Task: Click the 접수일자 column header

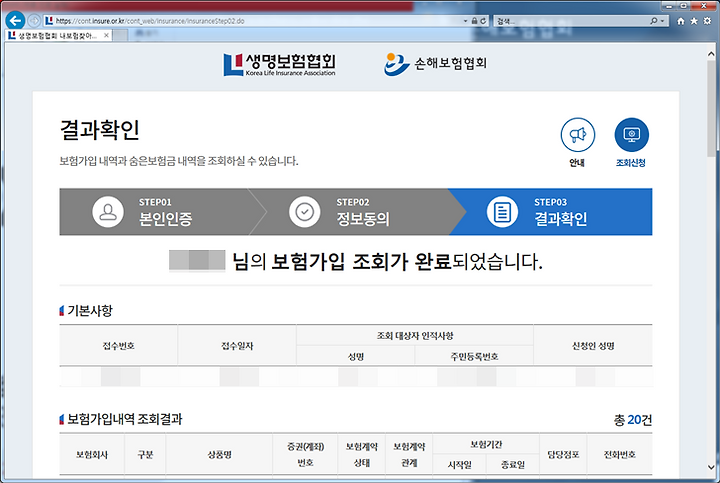Action: [237, 346]
